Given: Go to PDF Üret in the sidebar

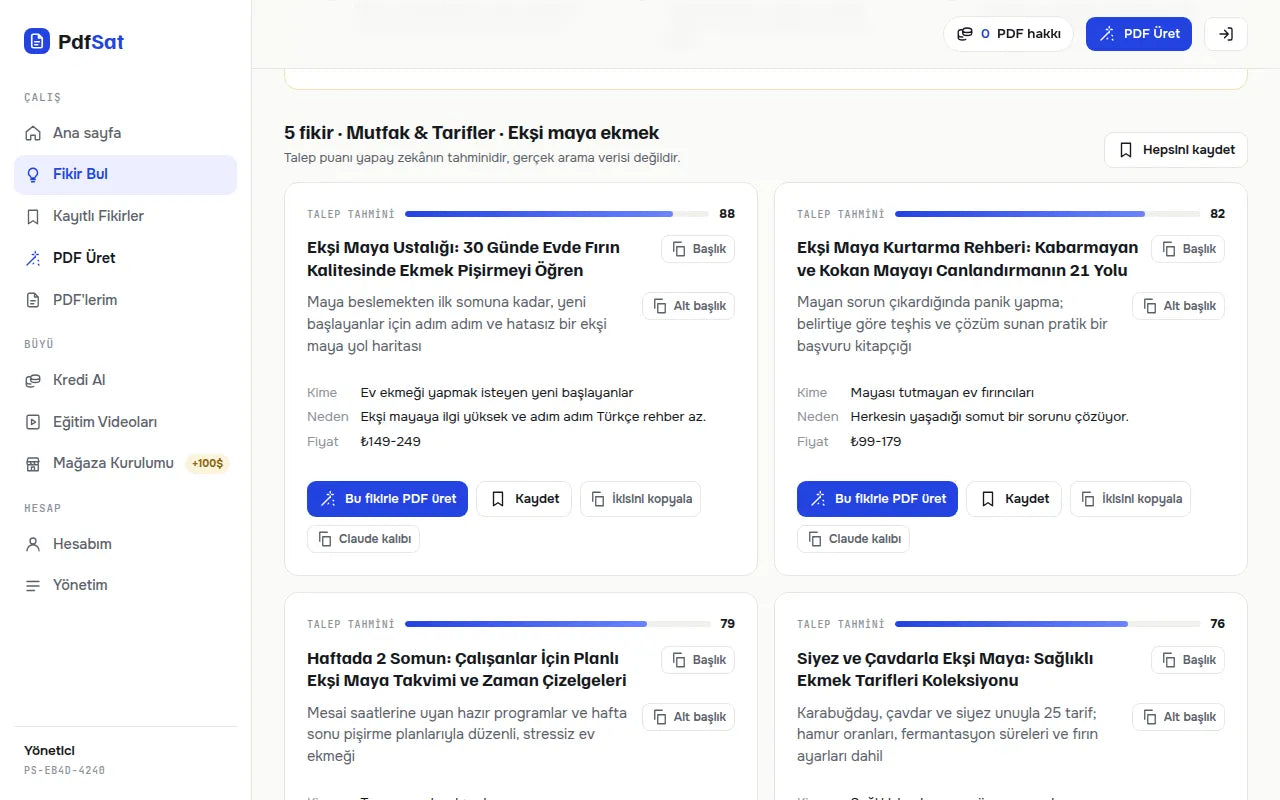Looking at the screenshot, I should [125, 258].
